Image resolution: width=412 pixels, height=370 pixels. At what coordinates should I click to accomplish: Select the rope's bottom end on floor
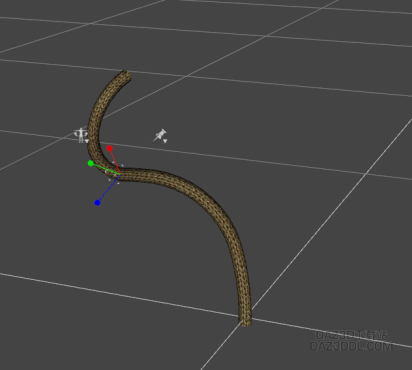[x=246, y=321]
